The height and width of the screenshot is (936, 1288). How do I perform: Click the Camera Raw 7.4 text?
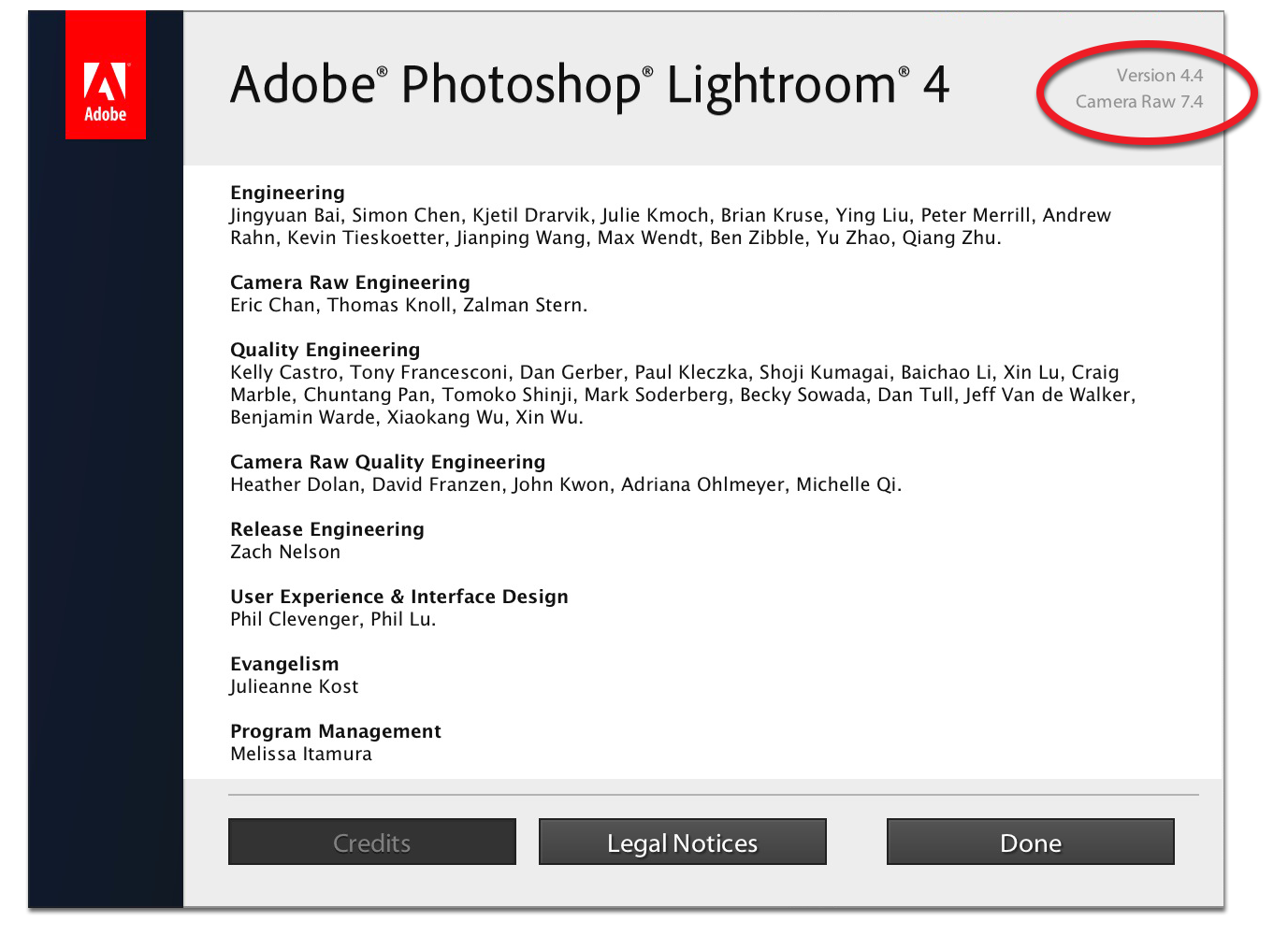pyautogui.click(x=1139, y=102)
